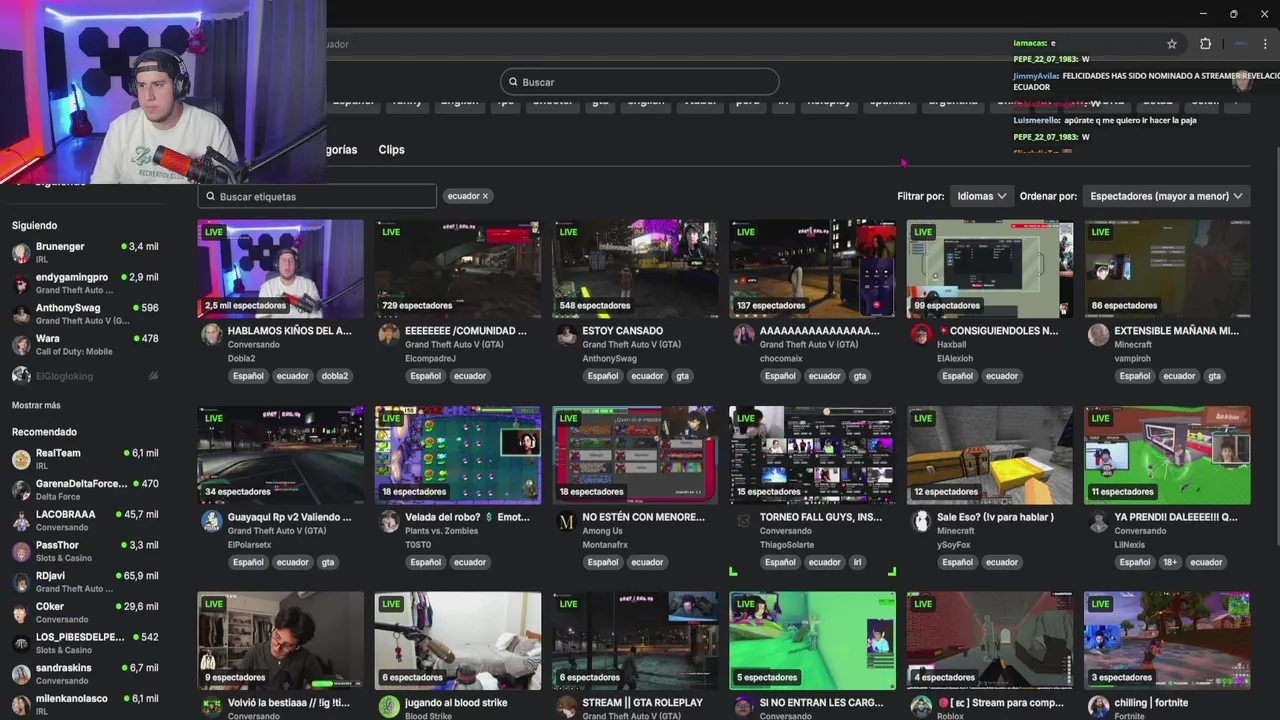Open endygamingpro's avatar in the sidebar
Screen dimensions: 1280x720
[x=21, y=283]
